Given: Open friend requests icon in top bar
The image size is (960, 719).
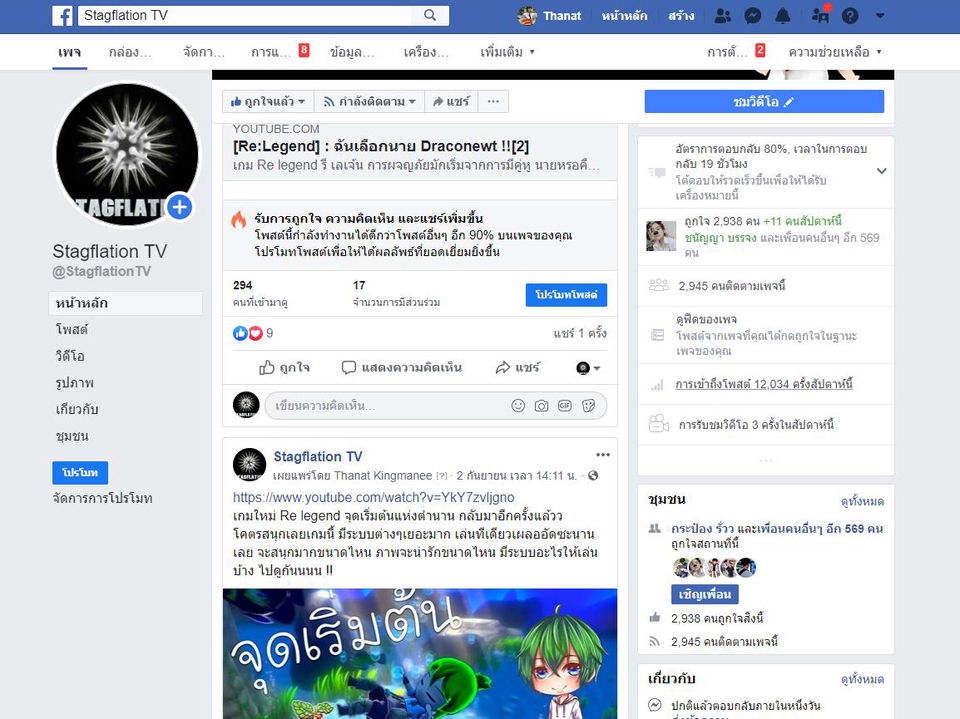Looking at the screenshot, I should [722, 16].
